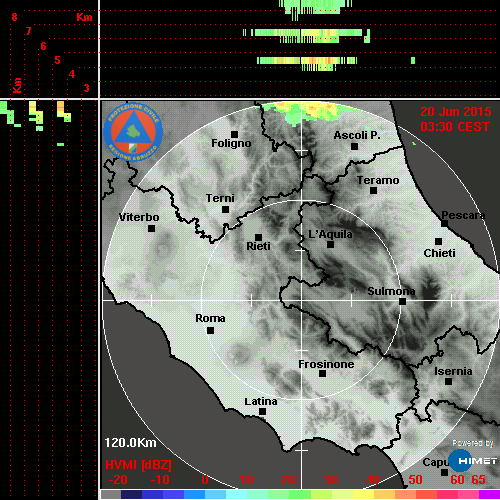Click the vertical Km axis label
Image resolution: width=500 pixels, height=500 pixels.
17,85
